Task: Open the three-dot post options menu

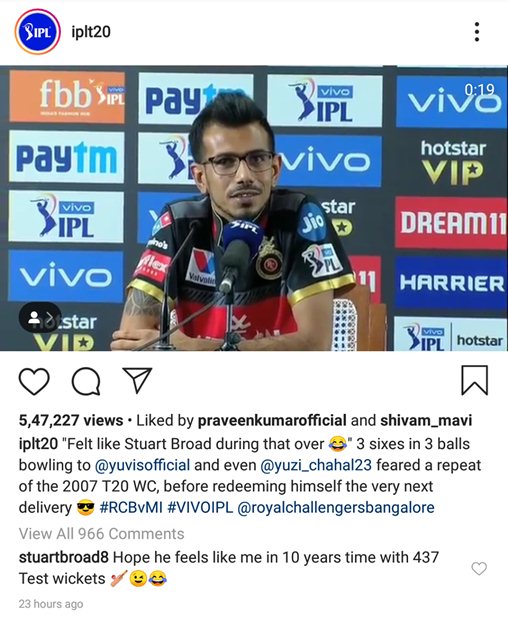Action: tap(477, 32)
